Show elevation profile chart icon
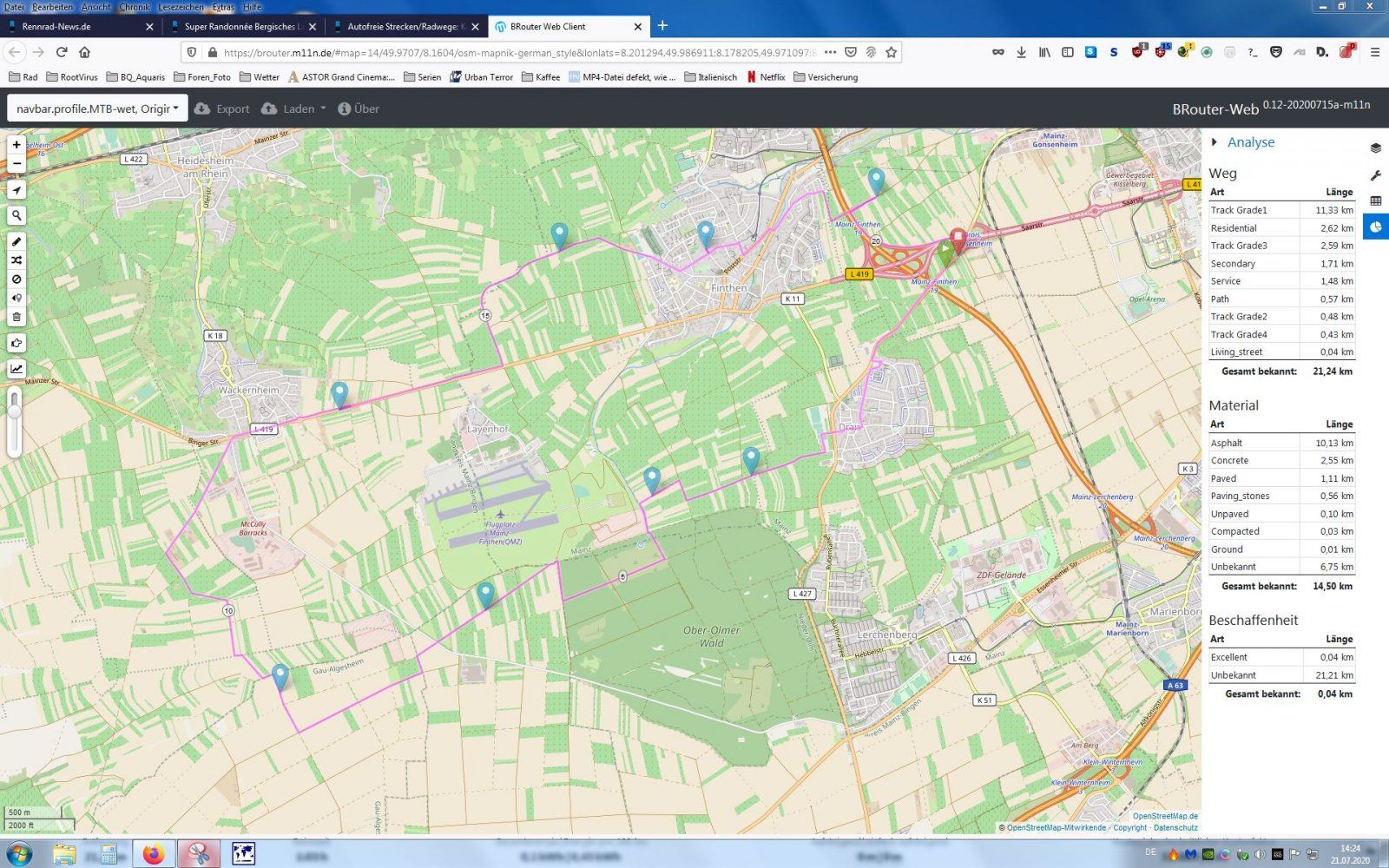This screenshot has height=868, width=1389. [x=16, y=369]
